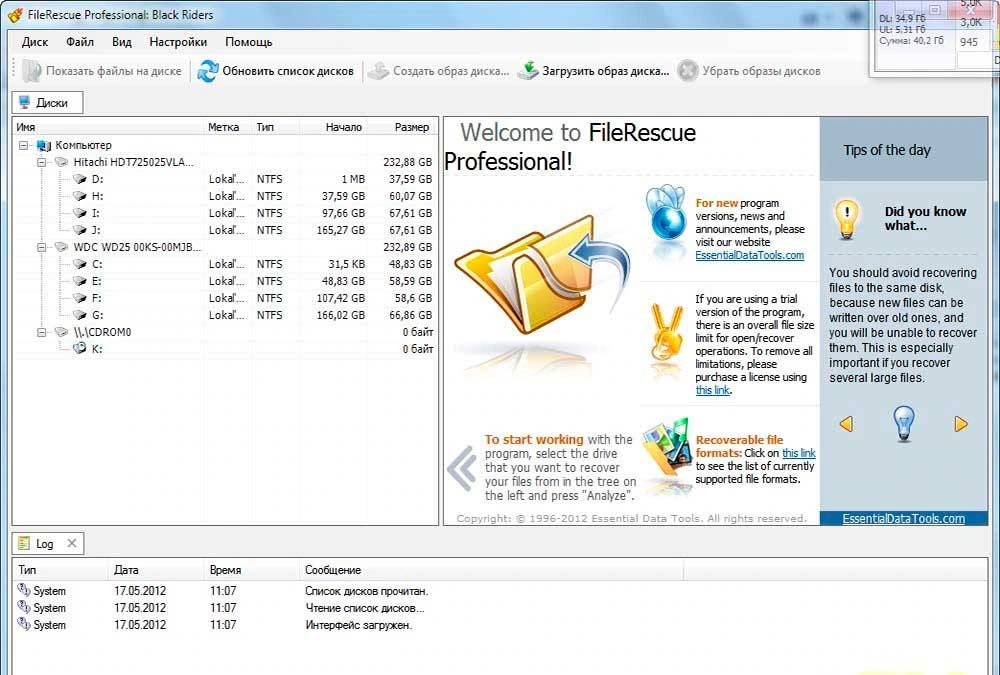Click 'this link' to purchase license

point(712,390)
